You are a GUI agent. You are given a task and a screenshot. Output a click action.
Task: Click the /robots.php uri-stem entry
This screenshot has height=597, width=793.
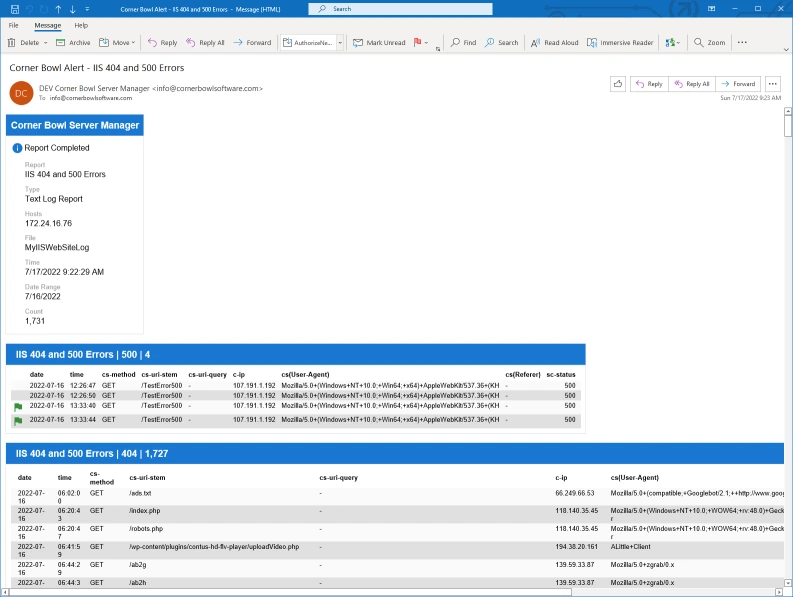click(x=146, y=529)
